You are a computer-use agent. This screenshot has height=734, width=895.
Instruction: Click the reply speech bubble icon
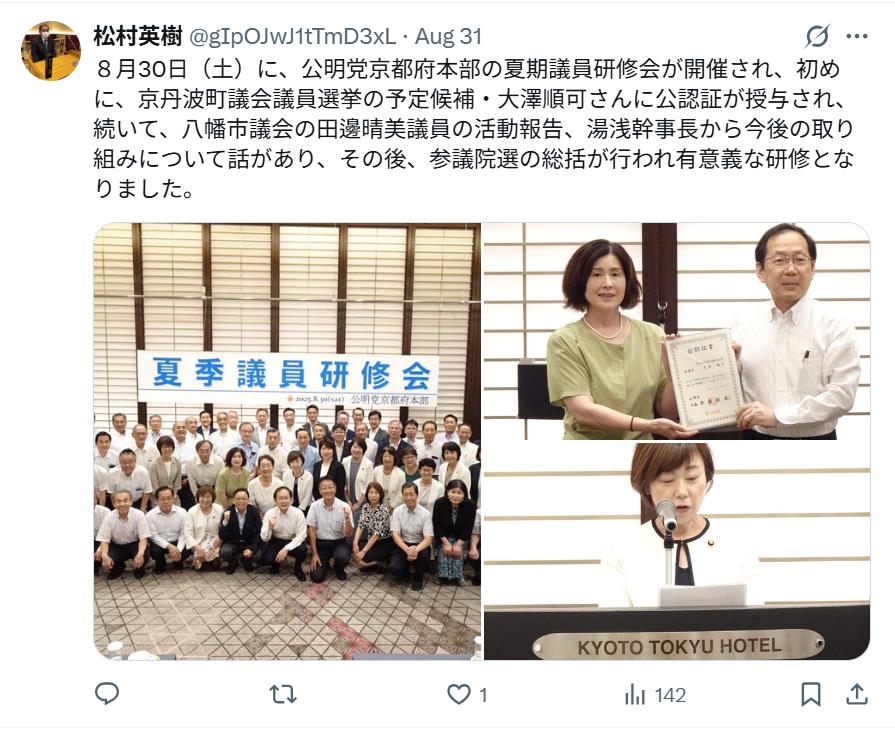click(x=107, y=694)
